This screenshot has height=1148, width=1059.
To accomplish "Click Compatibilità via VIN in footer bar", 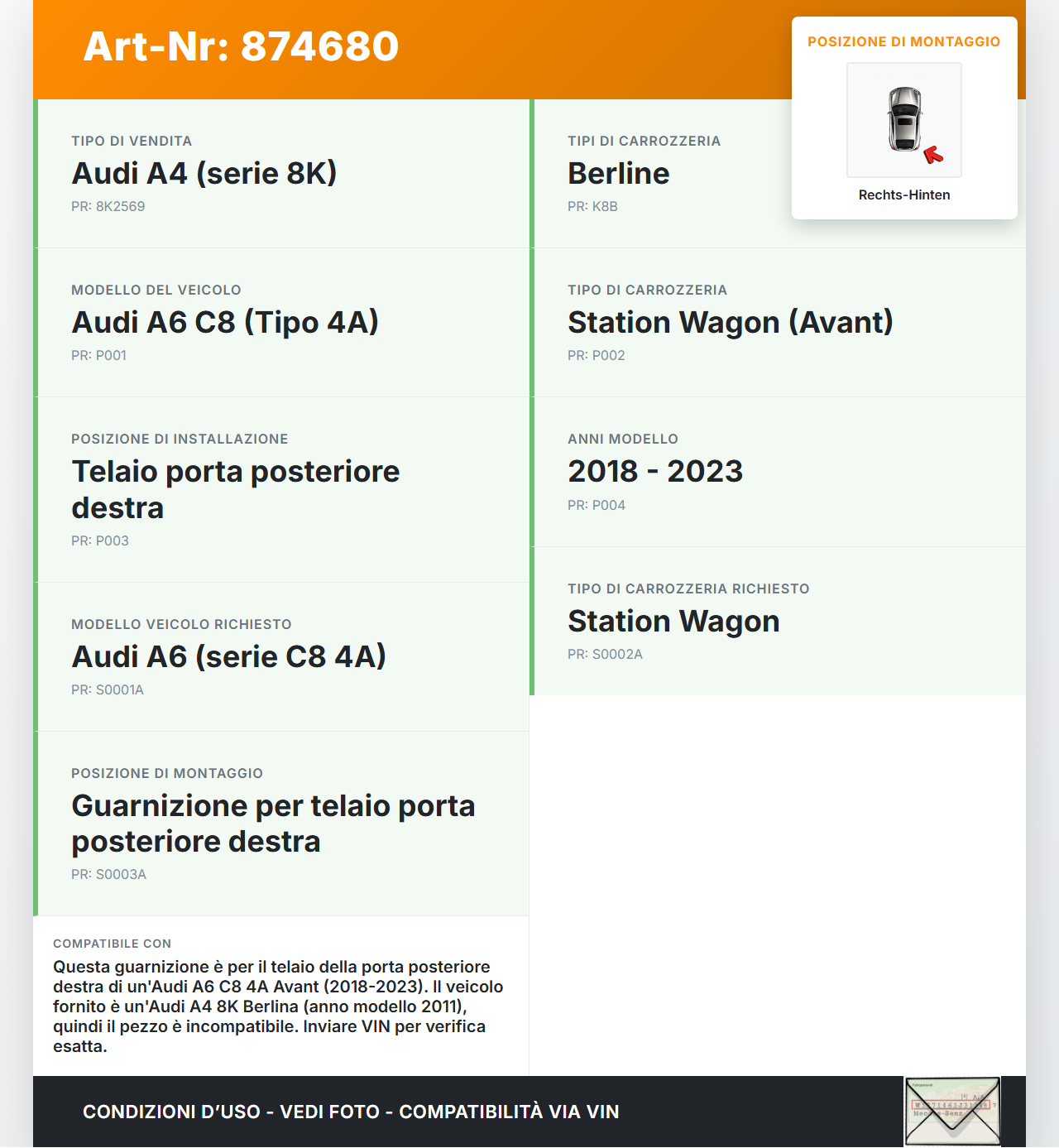I will (x=509, y=1112).
